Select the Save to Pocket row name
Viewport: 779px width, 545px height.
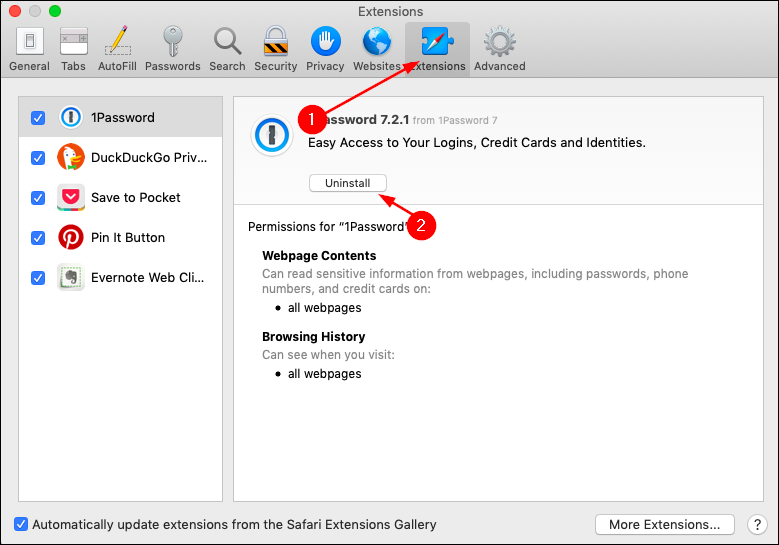[136, 198]
